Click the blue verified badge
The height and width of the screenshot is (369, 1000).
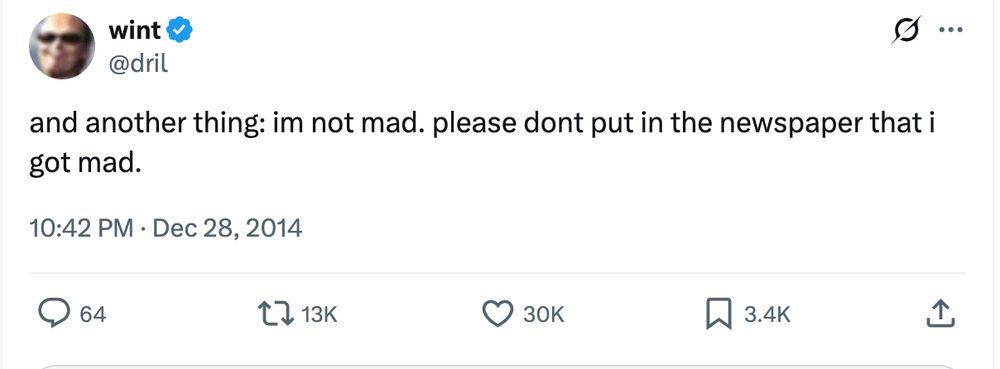pos(179,30)
